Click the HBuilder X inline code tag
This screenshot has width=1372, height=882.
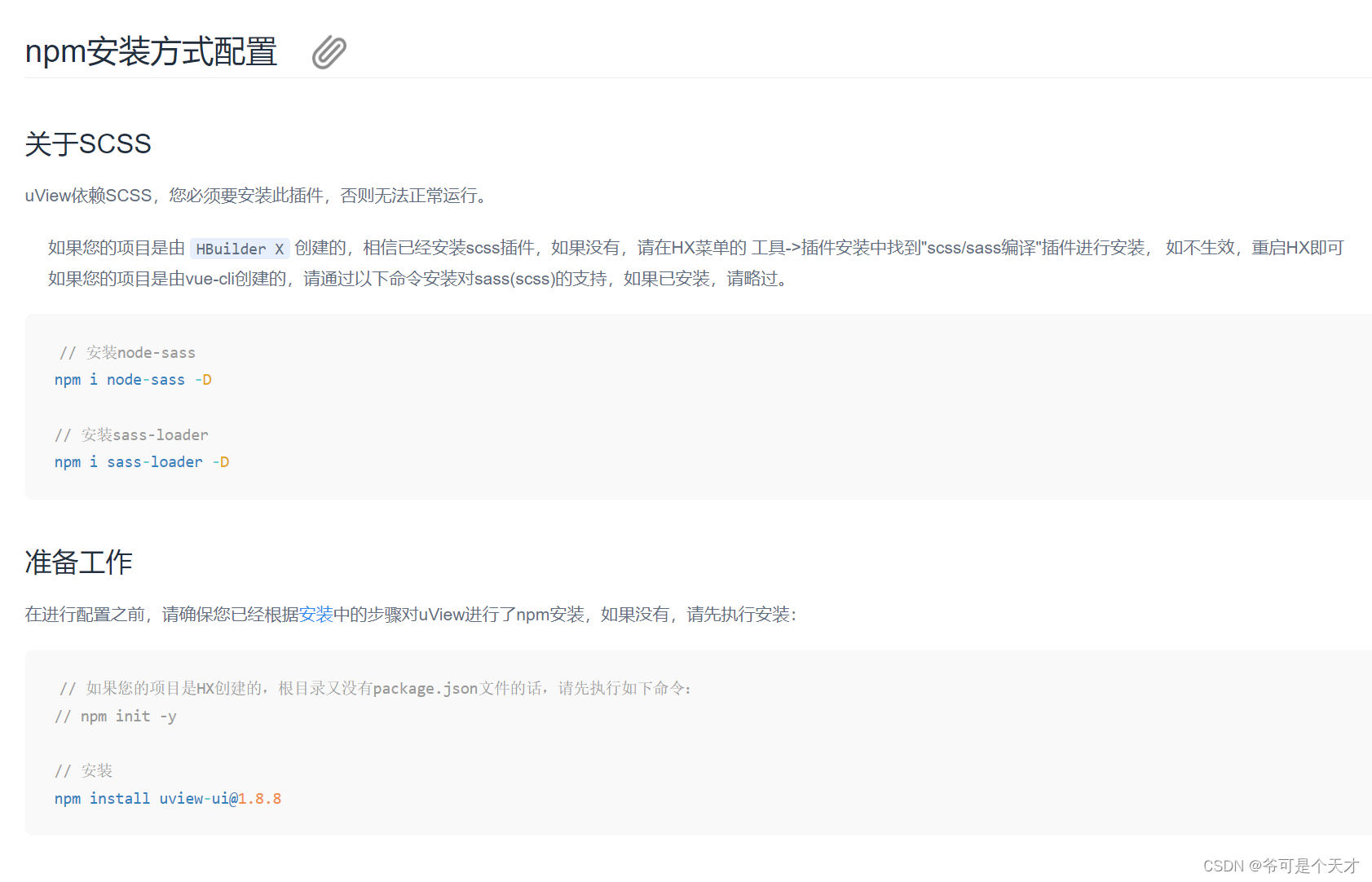click(240, 249)
